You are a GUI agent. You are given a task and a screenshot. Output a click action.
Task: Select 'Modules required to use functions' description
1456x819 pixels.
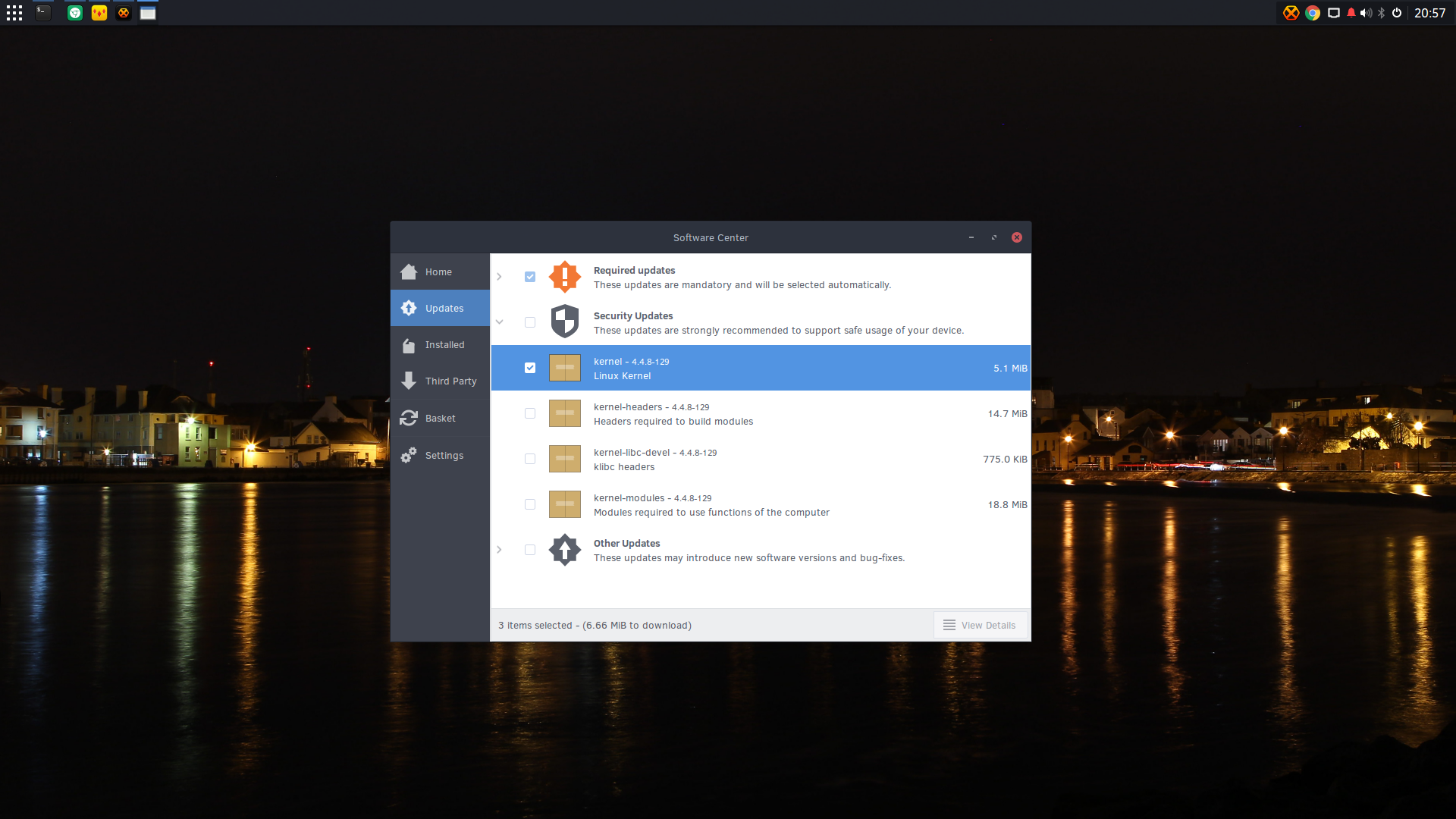[x=711, y=513]
